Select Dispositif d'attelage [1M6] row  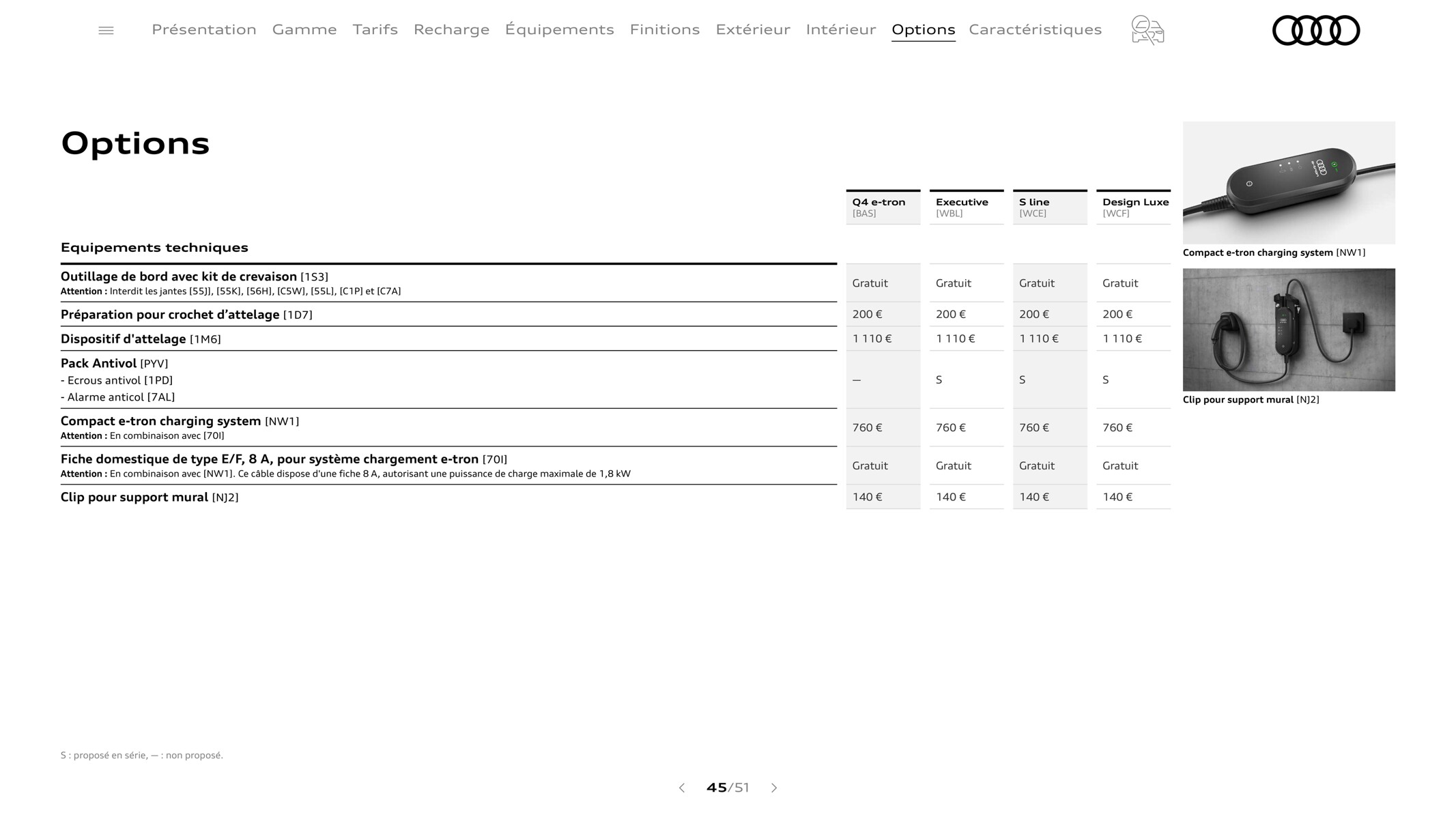point(448,339)
